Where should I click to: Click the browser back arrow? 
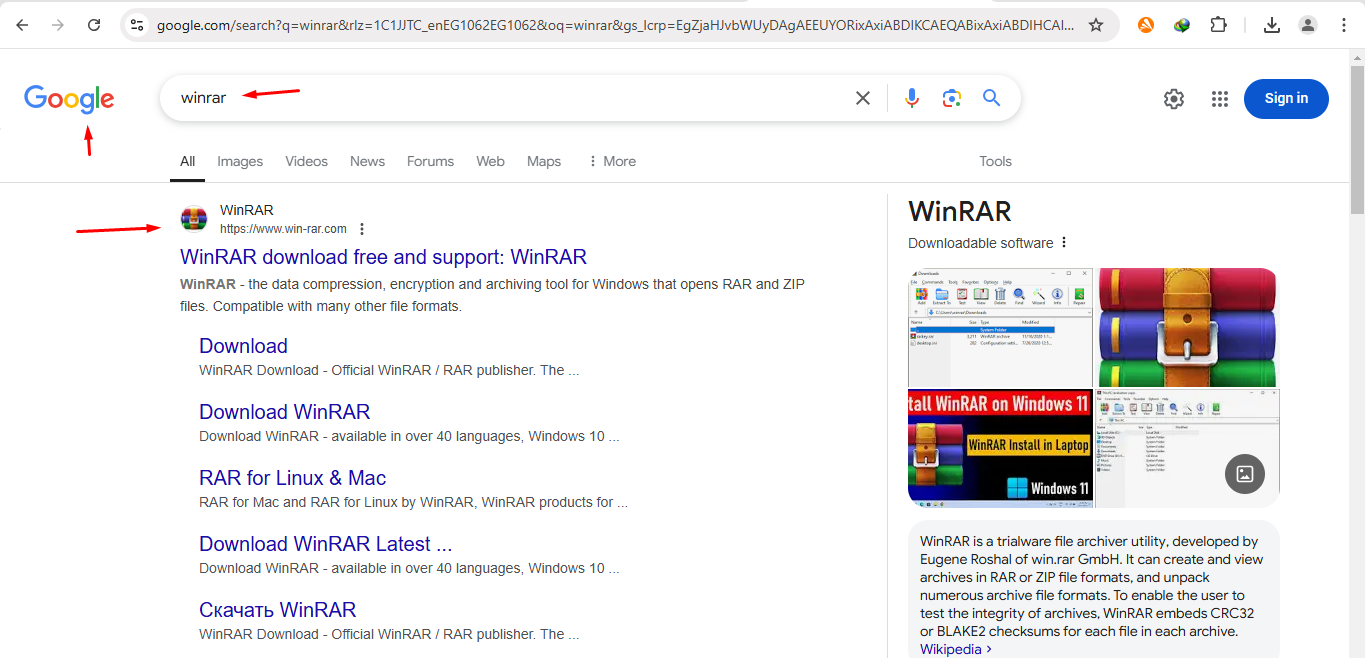point(22,25)
